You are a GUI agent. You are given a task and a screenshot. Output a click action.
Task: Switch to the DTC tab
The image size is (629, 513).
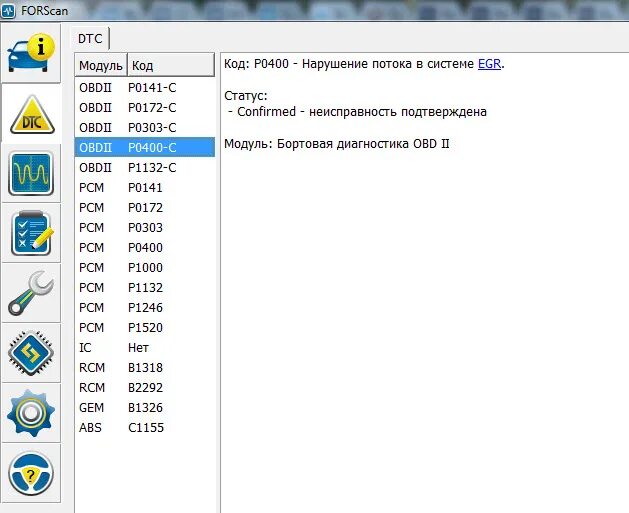tap(90, 39)
